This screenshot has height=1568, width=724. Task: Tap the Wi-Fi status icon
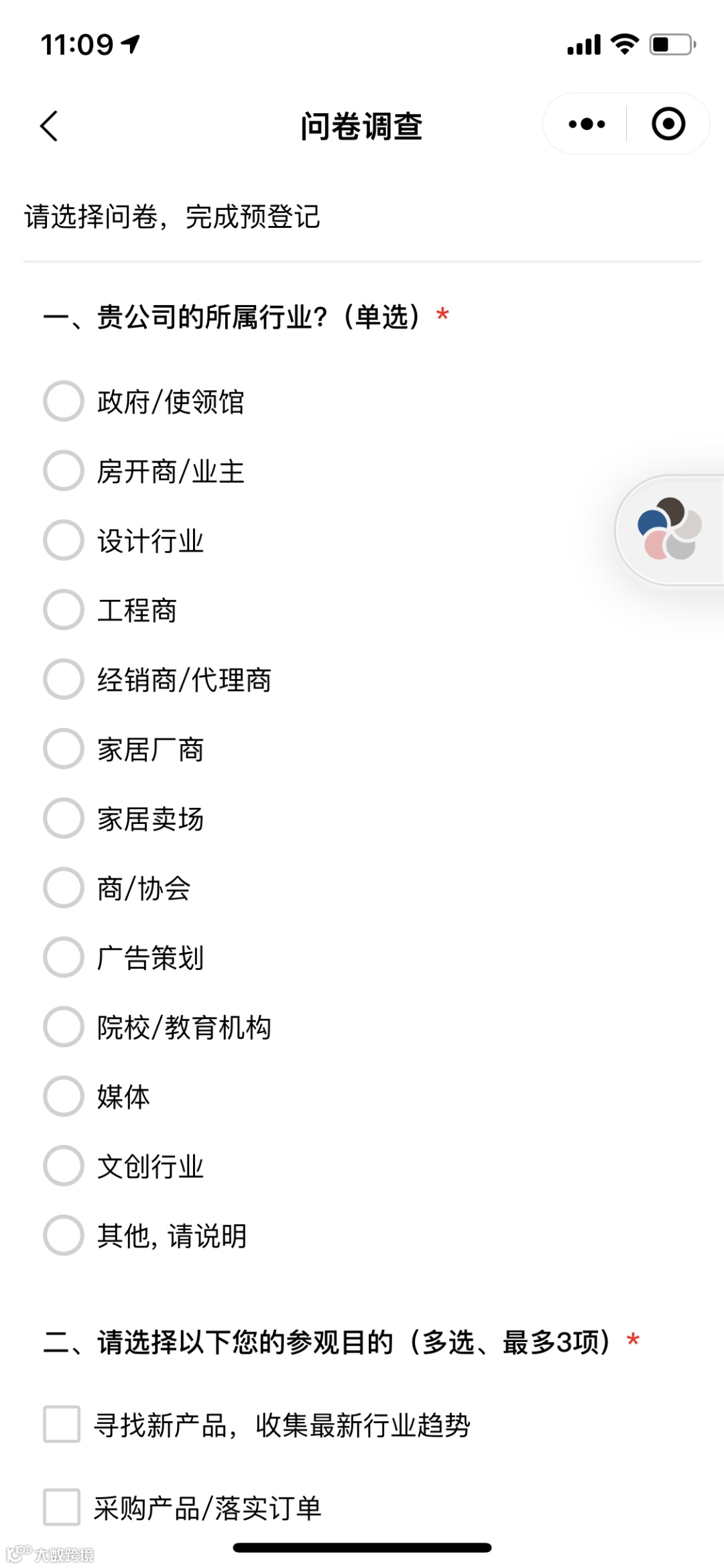[x=625, y=44]
